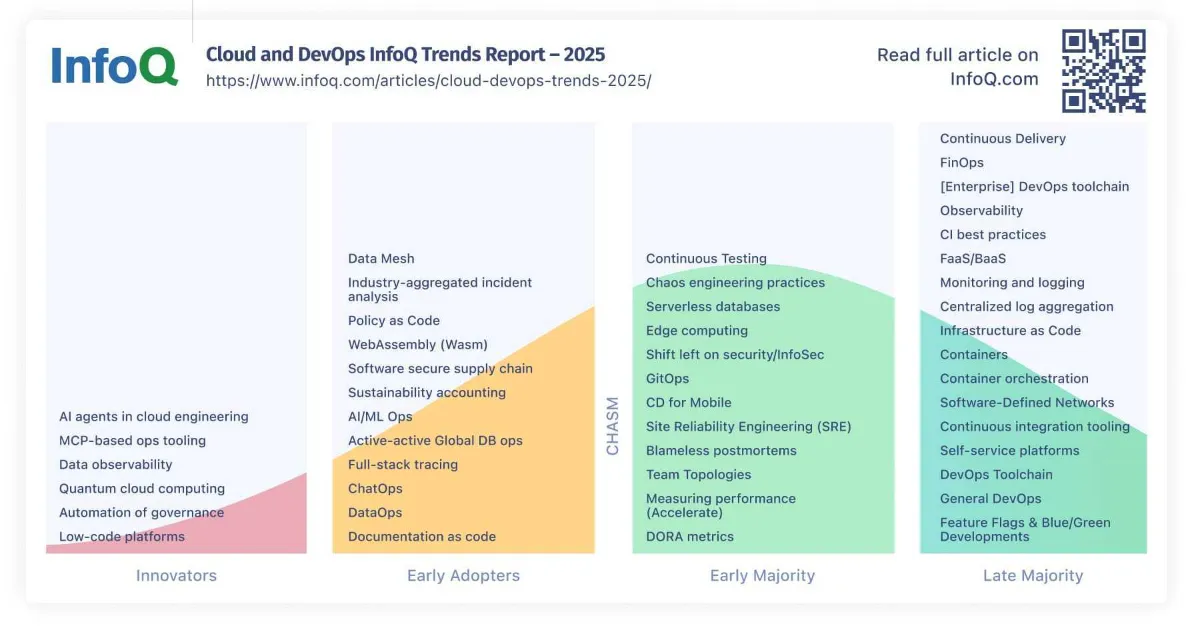Click 'Software secure supply chain' entry
This screenshot has width=1200, height=630.
pyautogui.click(x=440, y=369)
